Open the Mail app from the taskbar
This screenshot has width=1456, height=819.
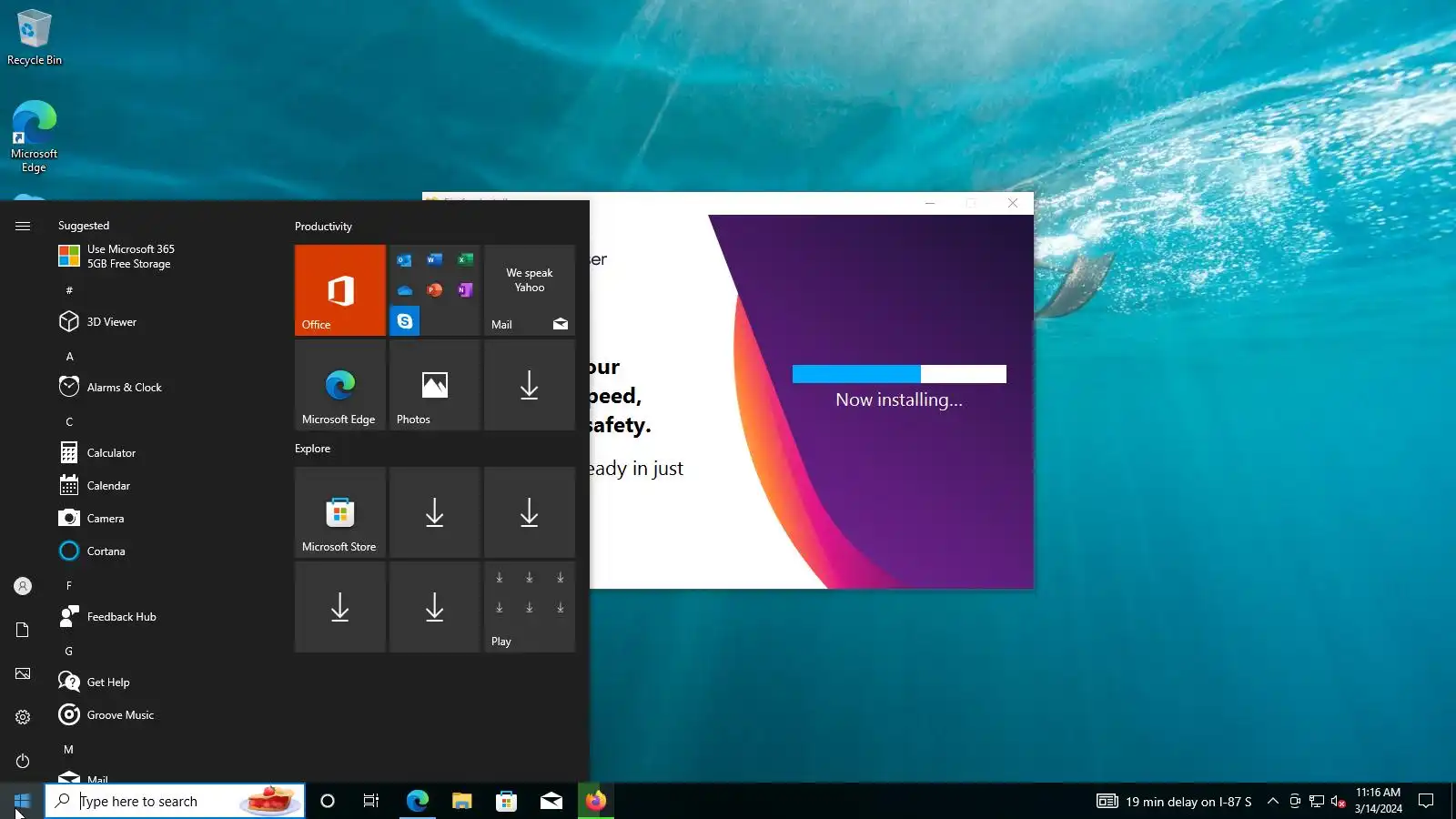(551, 801)
